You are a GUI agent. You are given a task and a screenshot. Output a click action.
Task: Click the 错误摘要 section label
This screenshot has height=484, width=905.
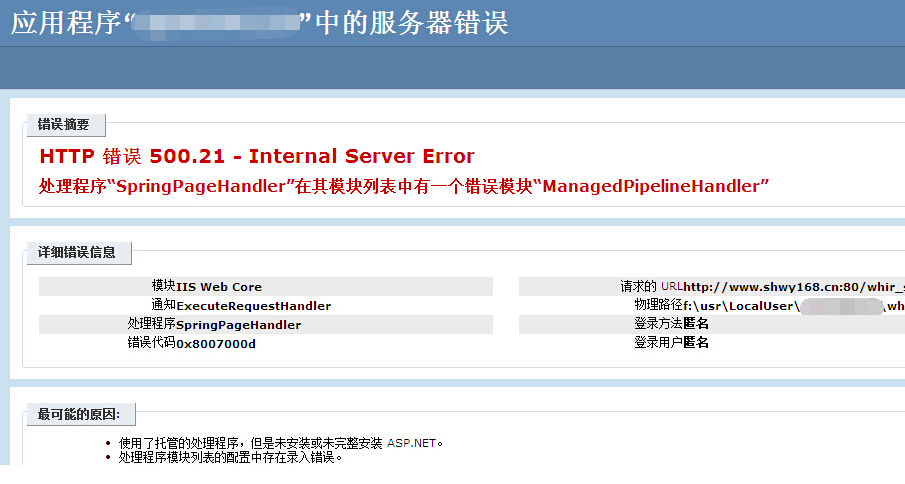tap(64, 125)
